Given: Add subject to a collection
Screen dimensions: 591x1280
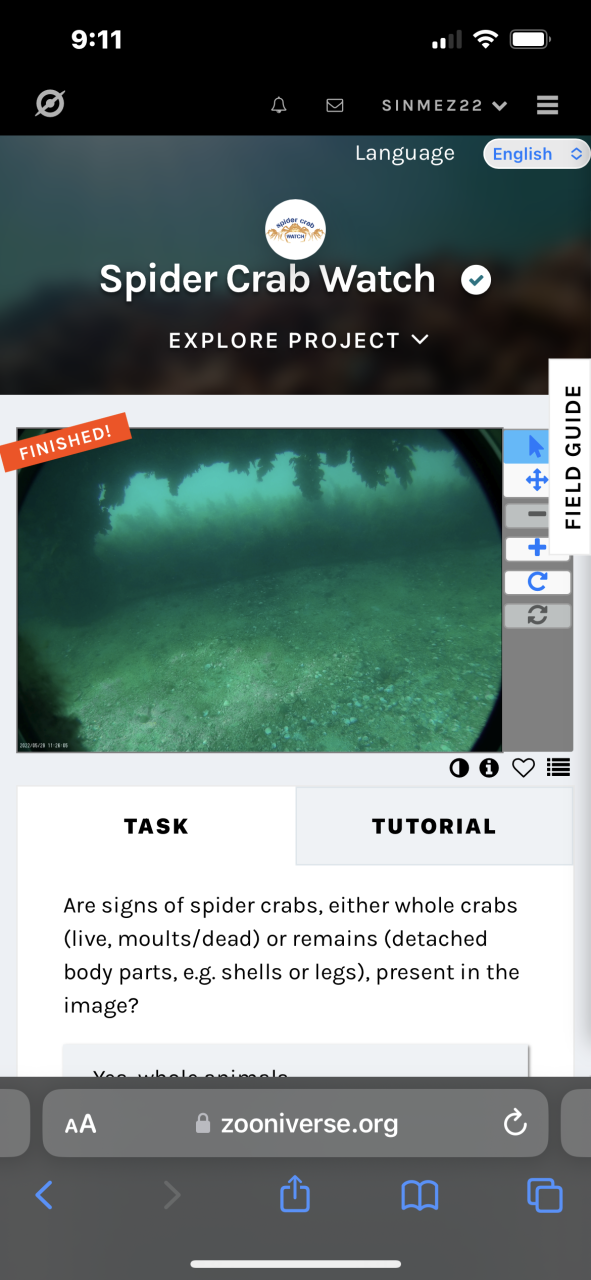Looking at the screenshot, I should tap(558, 768).
